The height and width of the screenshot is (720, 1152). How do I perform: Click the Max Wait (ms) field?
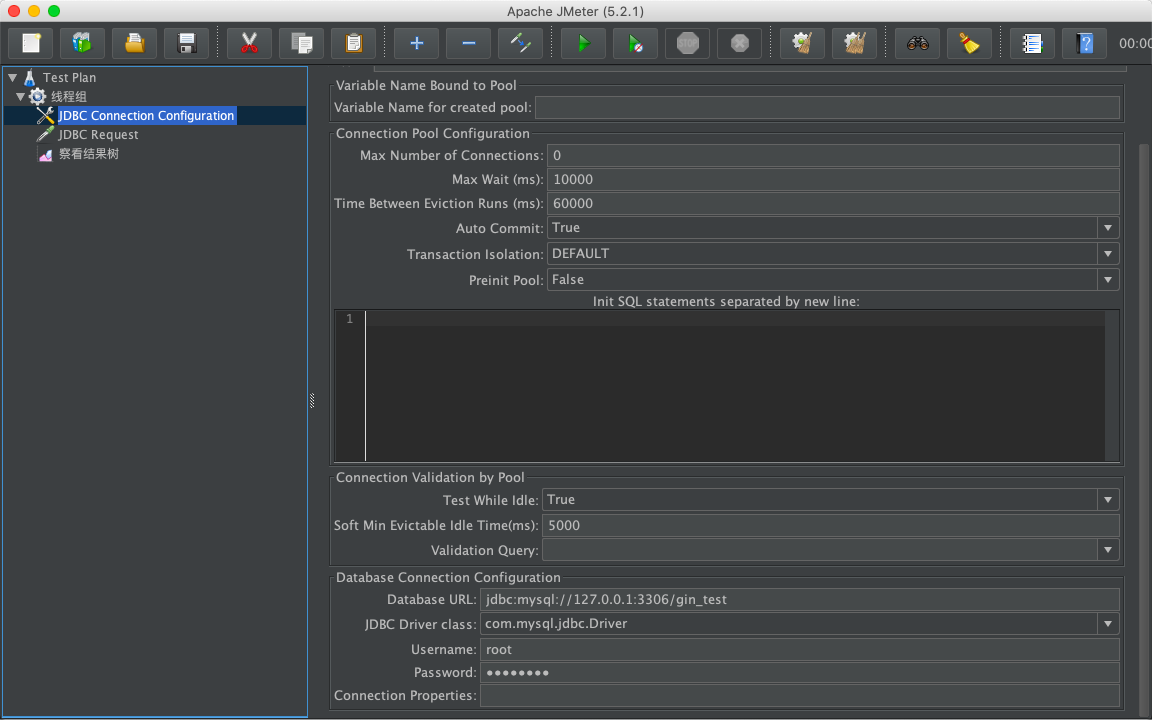[833, 179]
